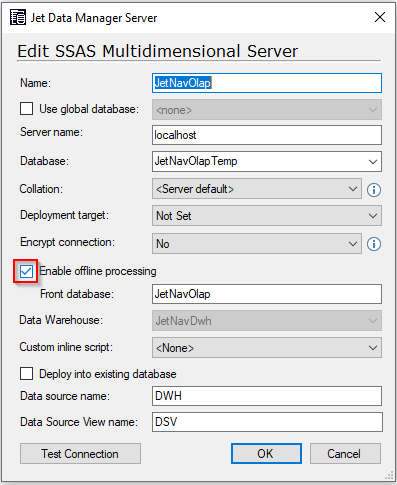The width and height of the screenshot is (397, 485).
Task: Click the OK button
Action: coord(266,454)
